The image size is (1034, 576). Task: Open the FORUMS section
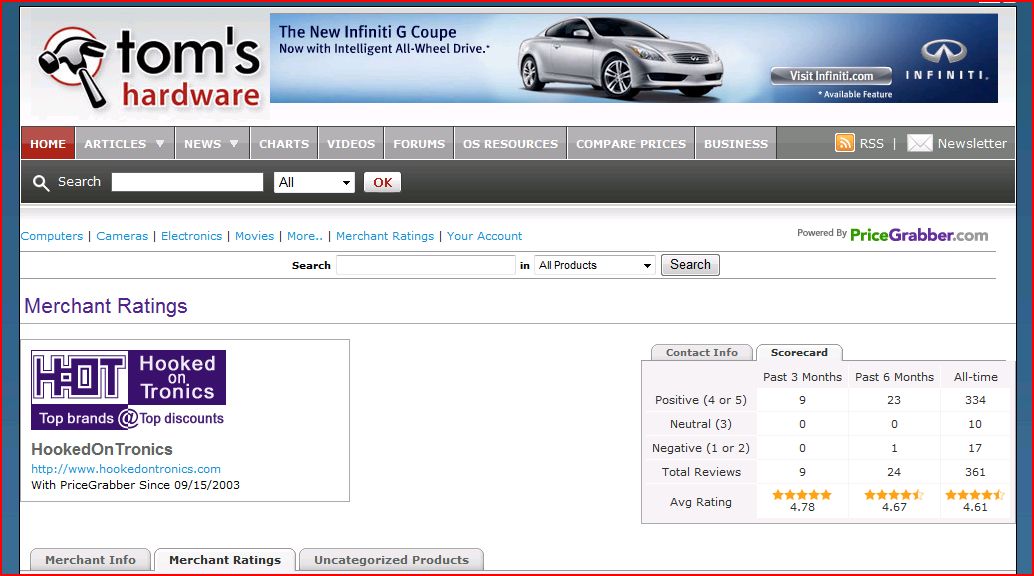coord(419,143)
